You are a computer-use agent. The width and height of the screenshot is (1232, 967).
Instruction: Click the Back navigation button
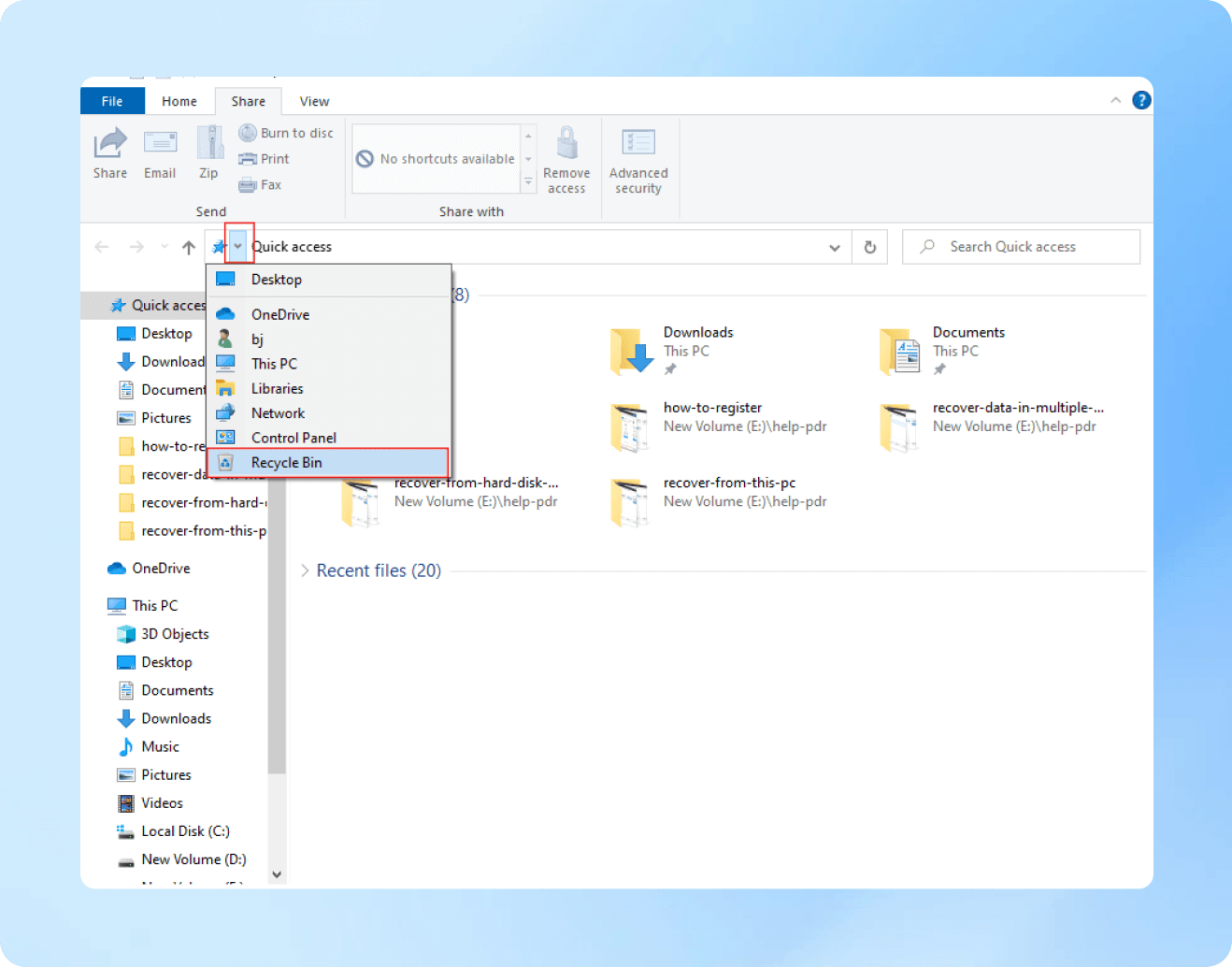coord(102,246)
